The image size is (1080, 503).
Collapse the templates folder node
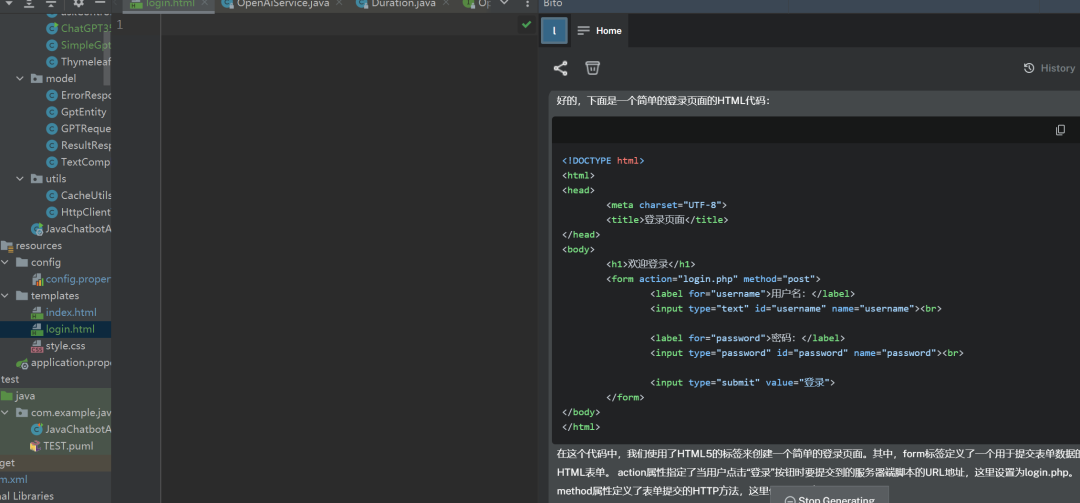[5, 296]
